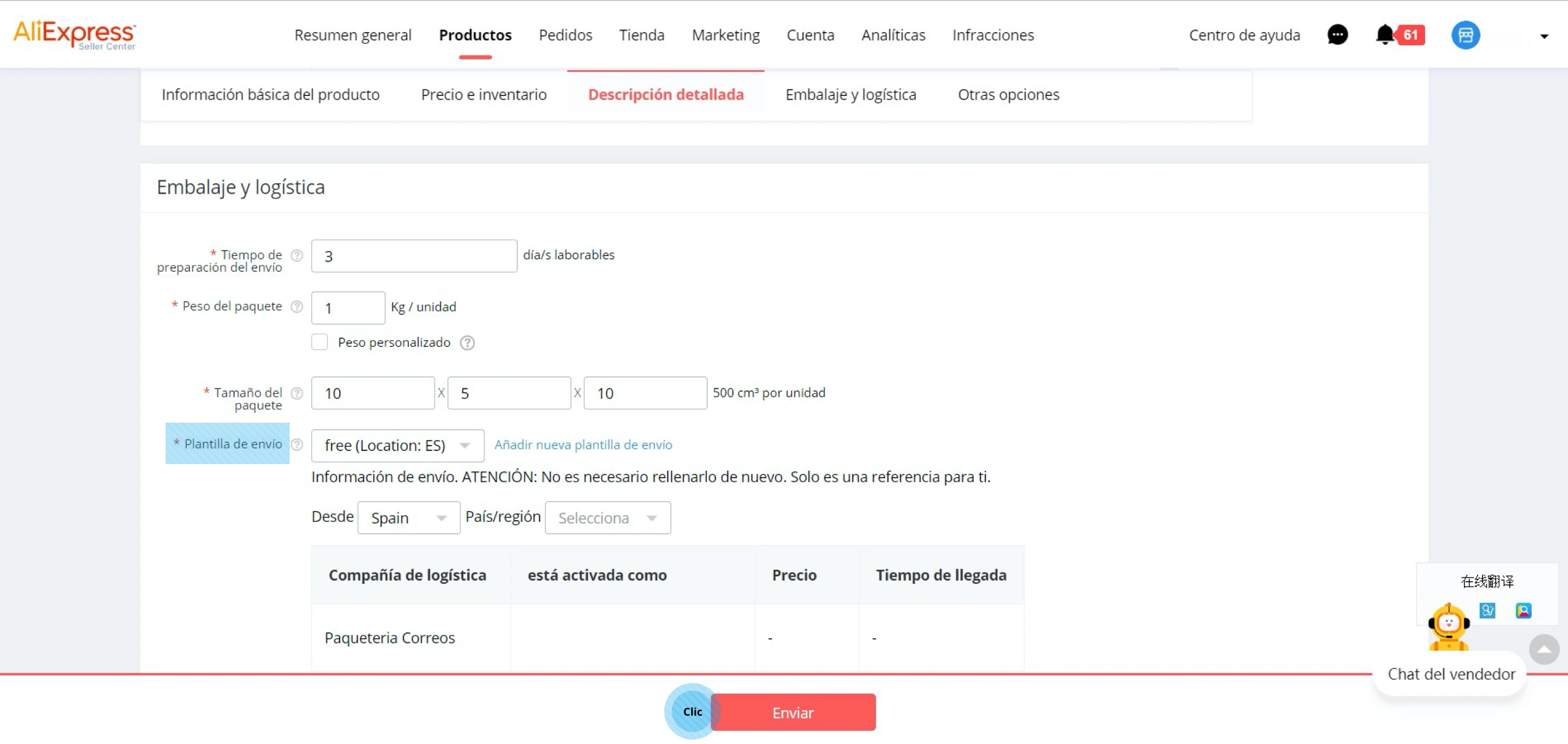This screenshot has height=744, width=1568.
Task: Click the left online translation icon
Action: click(1487, 610)
